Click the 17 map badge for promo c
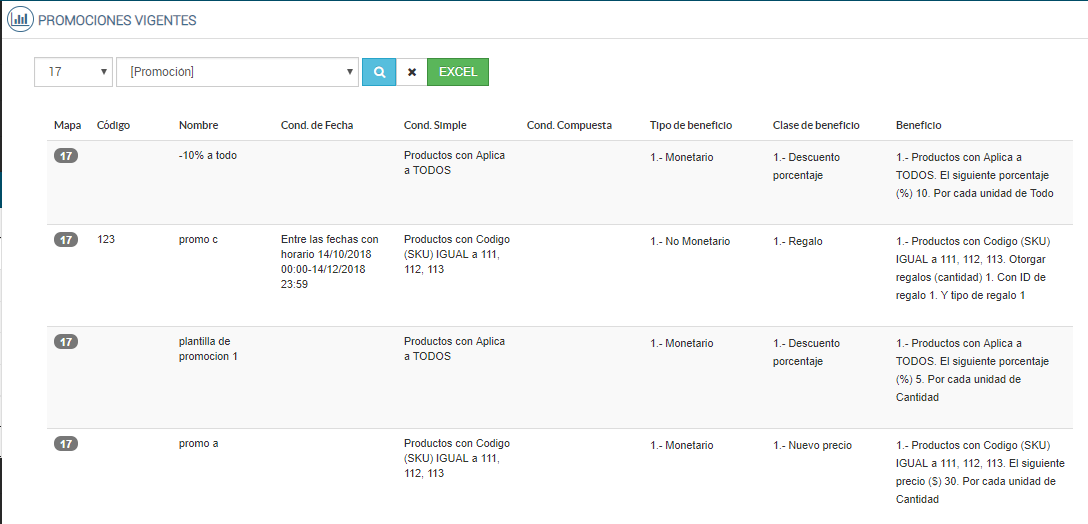Screen dimensions: 1088x524 point(66,240)
